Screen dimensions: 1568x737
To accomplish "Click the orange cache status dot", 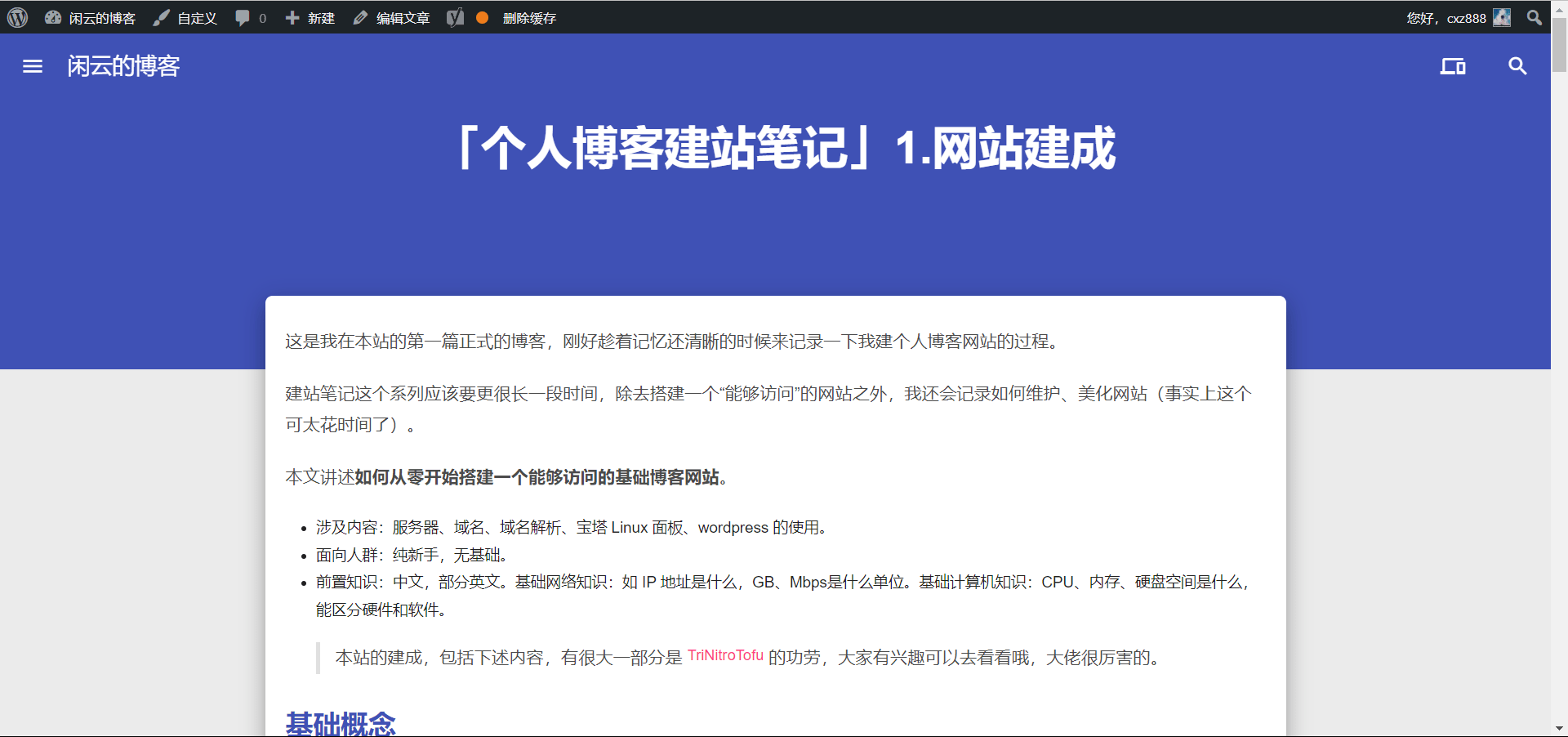I will [481, 17].
